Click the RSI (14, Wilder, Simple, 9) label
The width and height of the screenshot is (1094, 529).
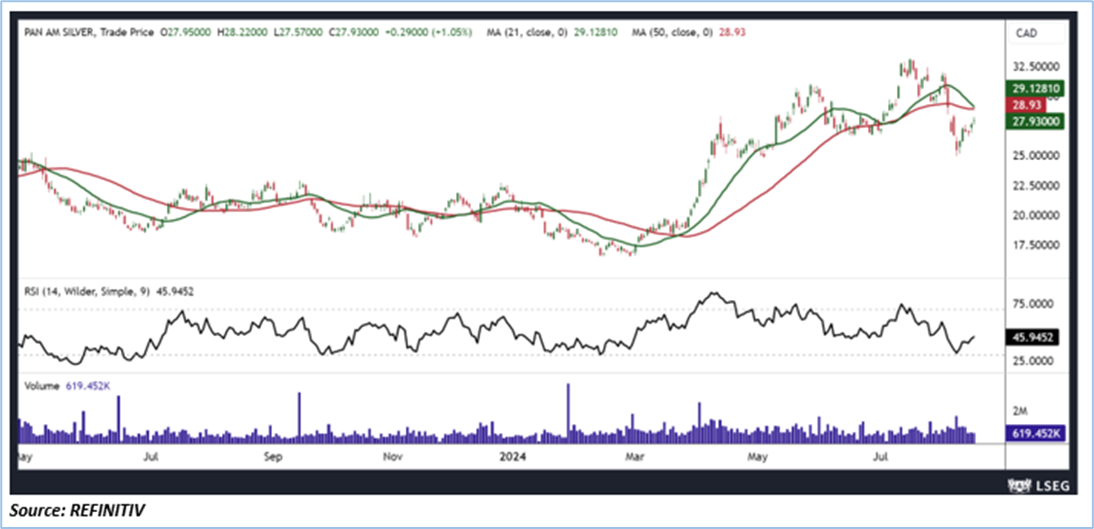click(86, 291)
